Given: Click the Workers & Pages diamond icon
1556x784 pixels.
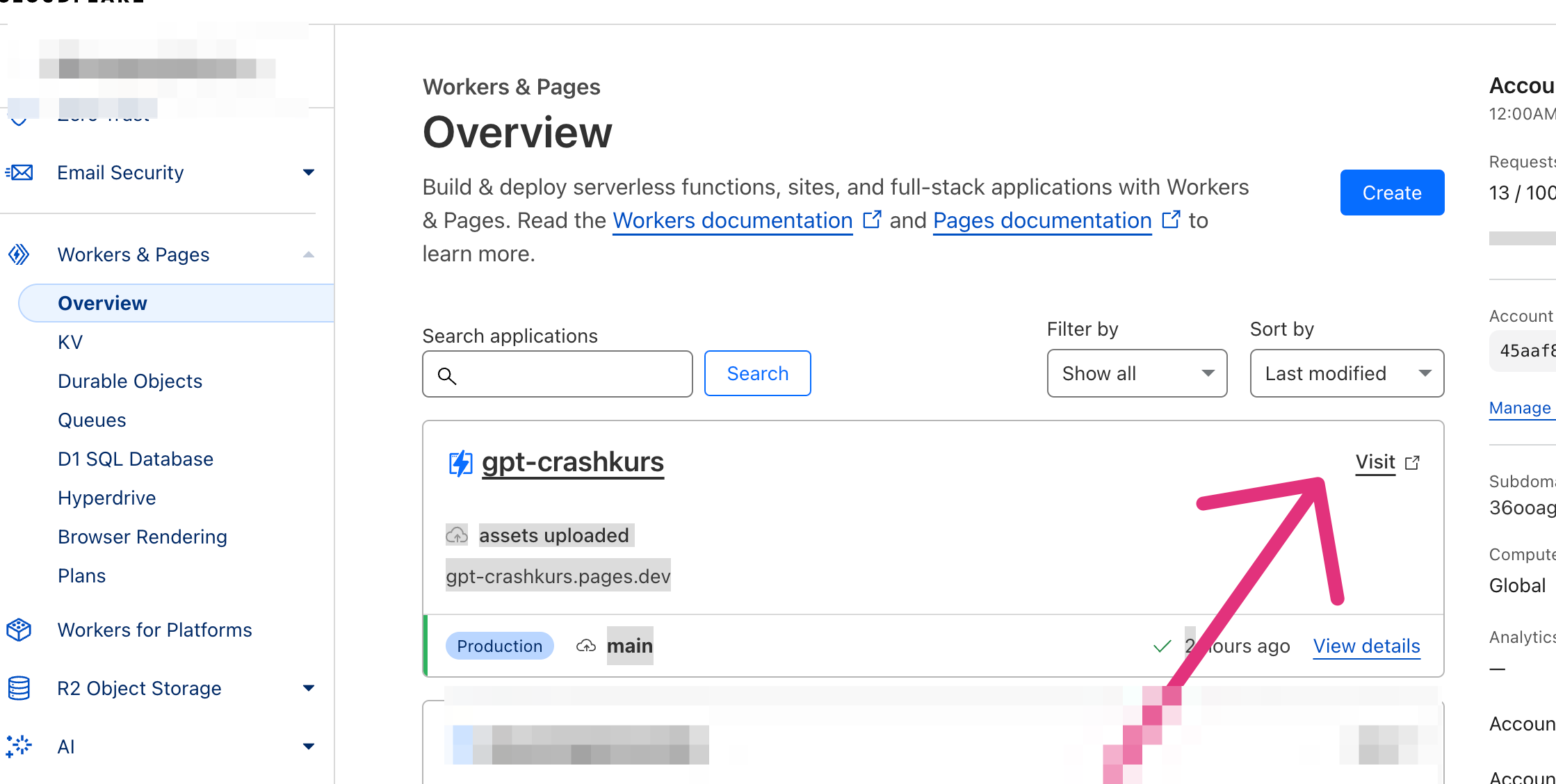Looking at the screenshot, I should (19, 254).
